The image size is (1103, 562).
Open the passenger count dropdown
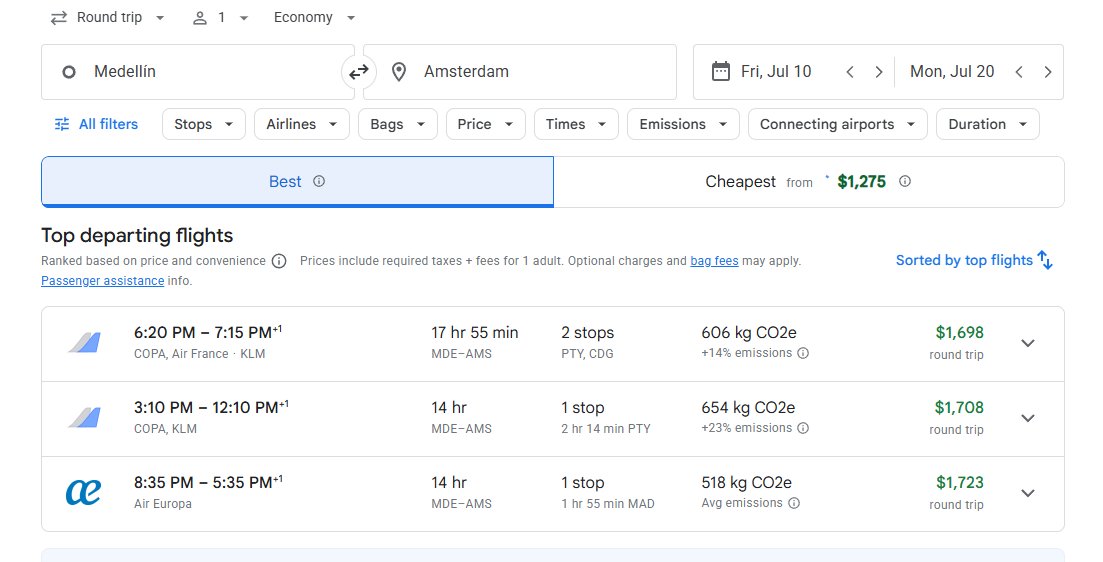click(221, 18)
